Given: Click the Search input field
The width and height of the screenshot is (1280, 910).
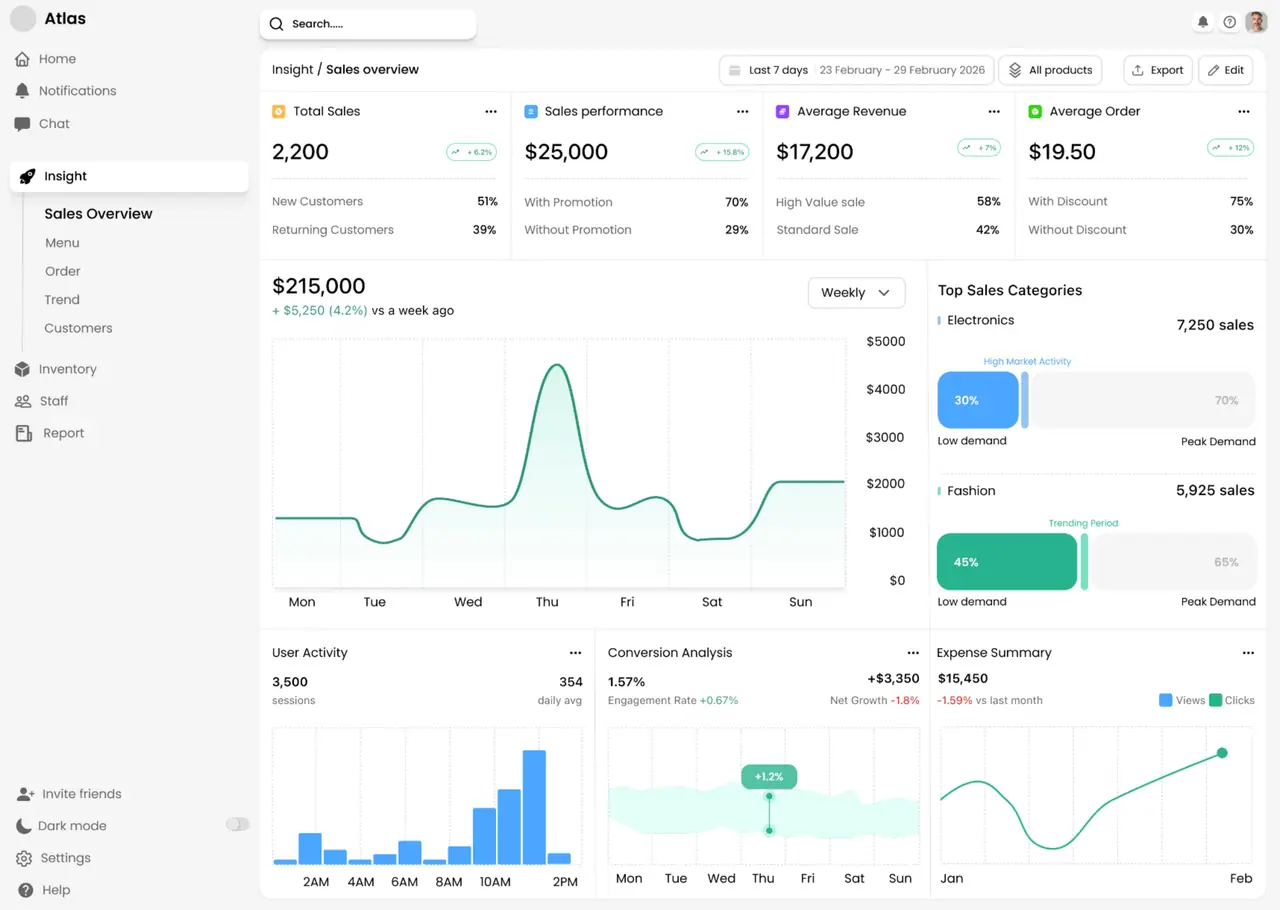Looking at the screenshot, I should (368, 24).
